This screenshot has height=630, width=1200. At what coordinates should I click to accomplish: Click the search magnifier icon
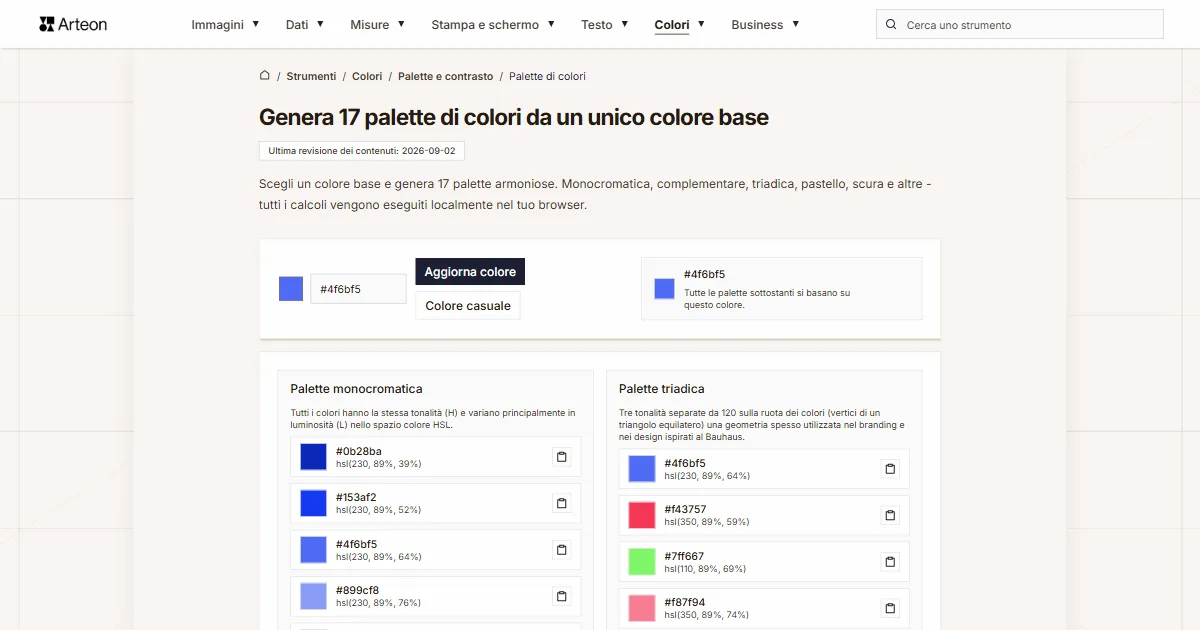(892, 25)
